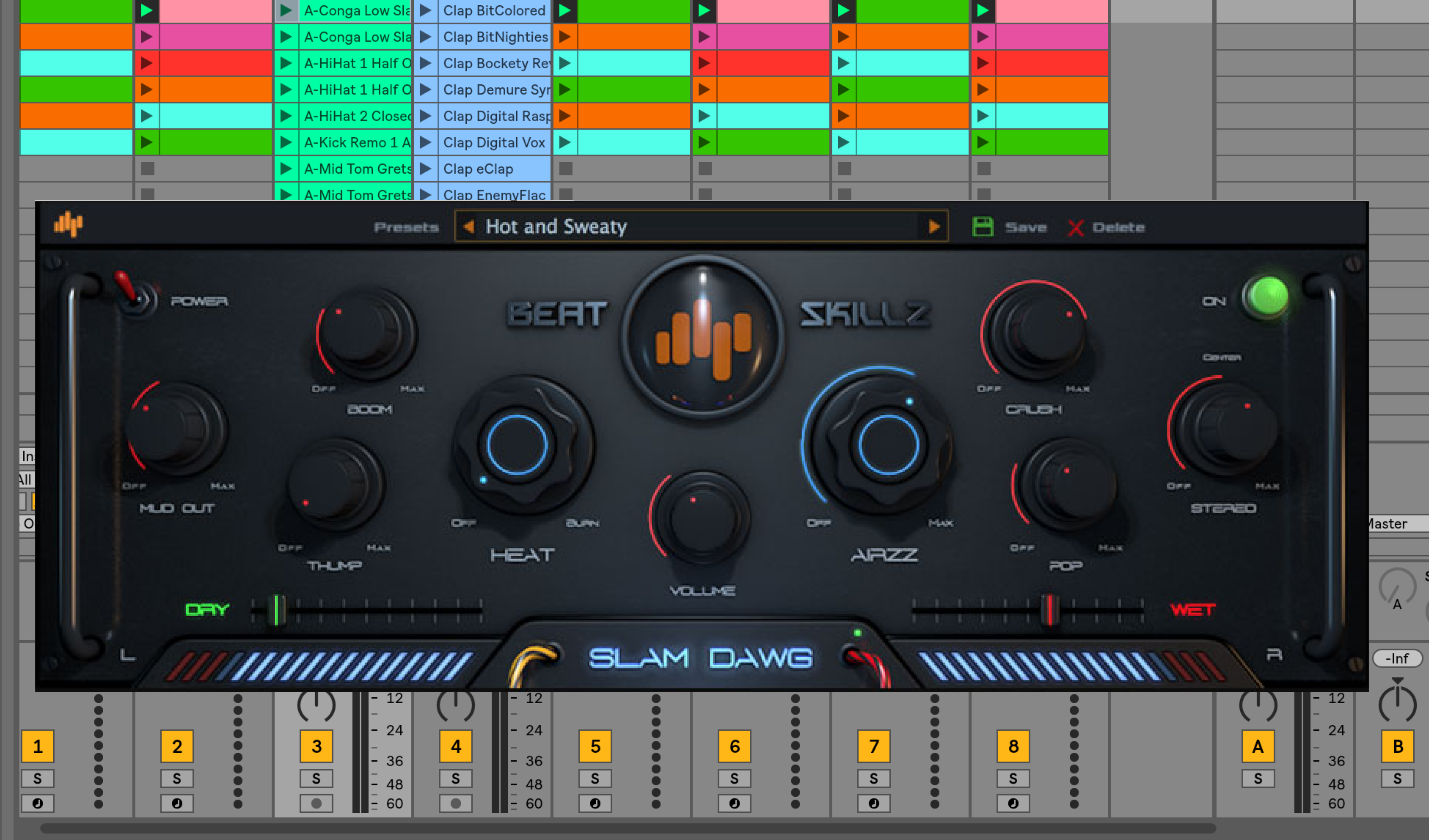The image size is (1429, 840).
Task: Launch the Clap eClap clip
Action: (x=425, y=169)
